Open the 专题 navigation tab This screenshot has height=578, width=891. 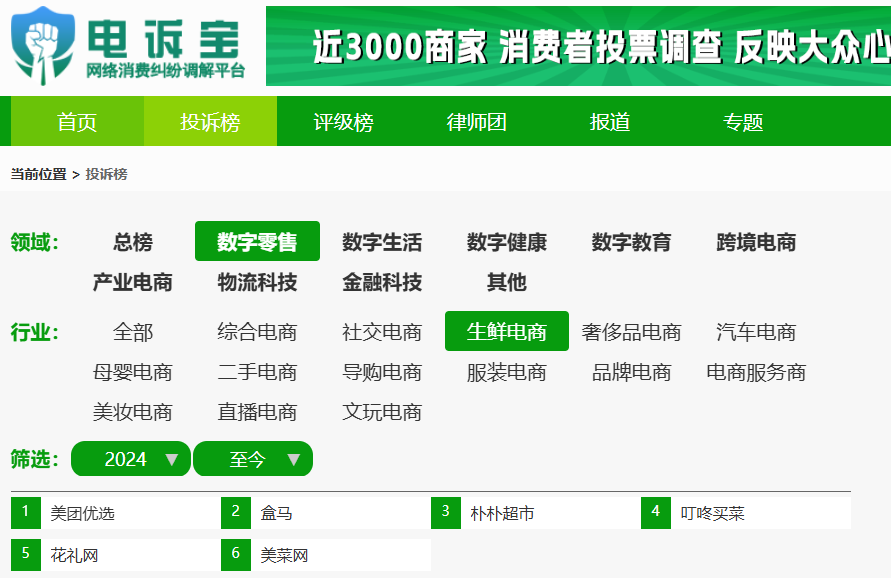point(743,121)
